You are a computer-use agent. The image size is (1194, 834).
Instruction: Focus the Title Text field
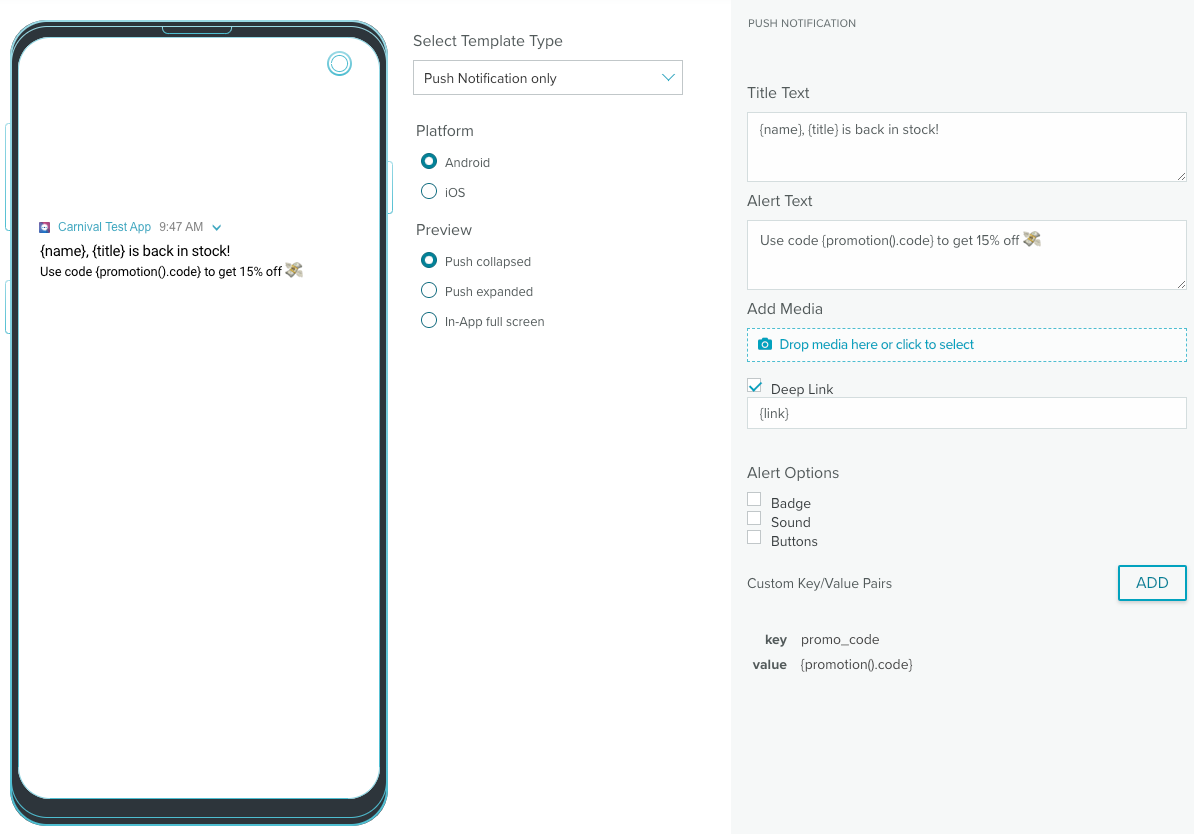[966, 147]
